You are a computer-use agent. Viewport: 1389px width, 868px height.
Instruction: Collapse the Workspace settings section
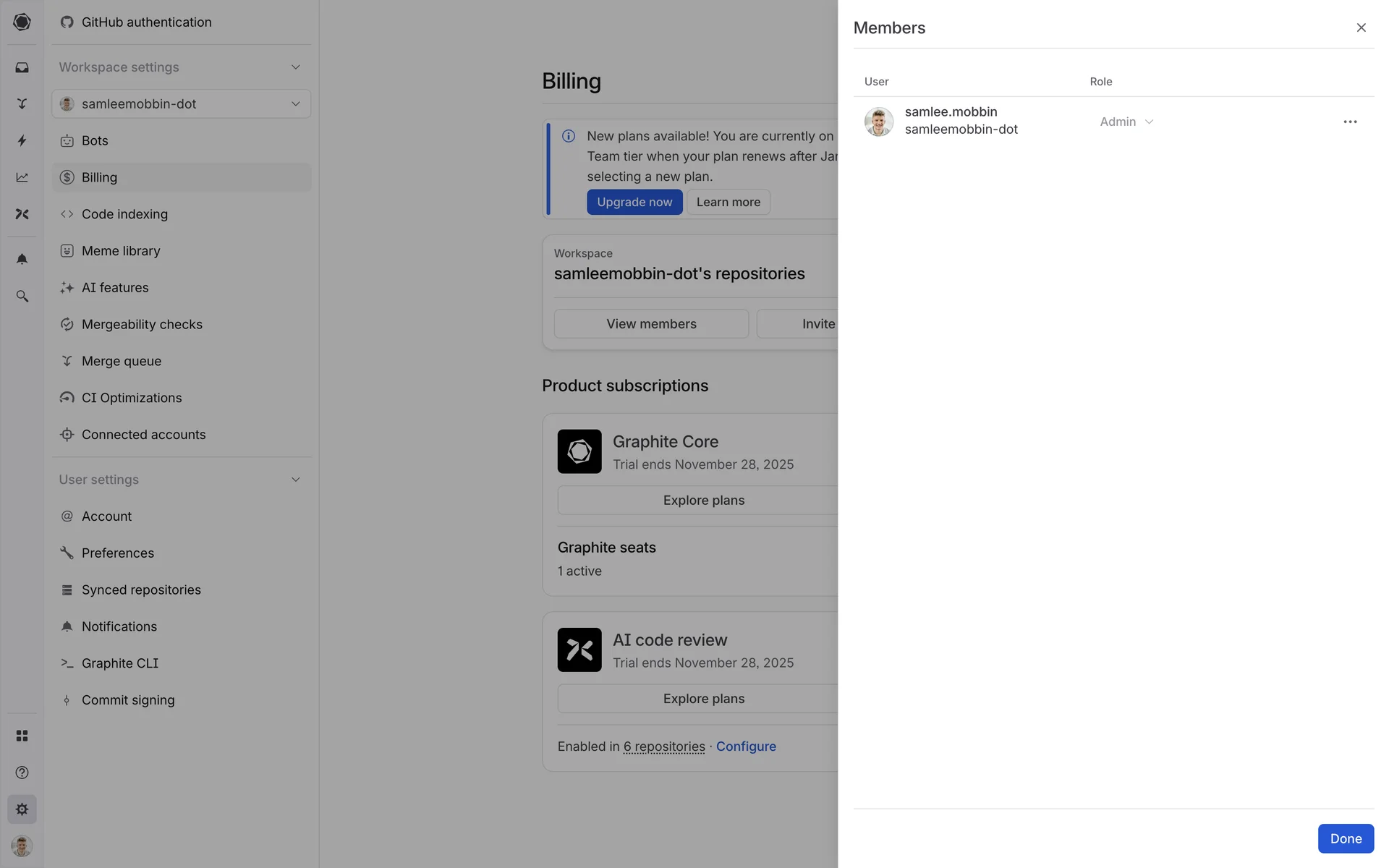[x=295, y=67]
